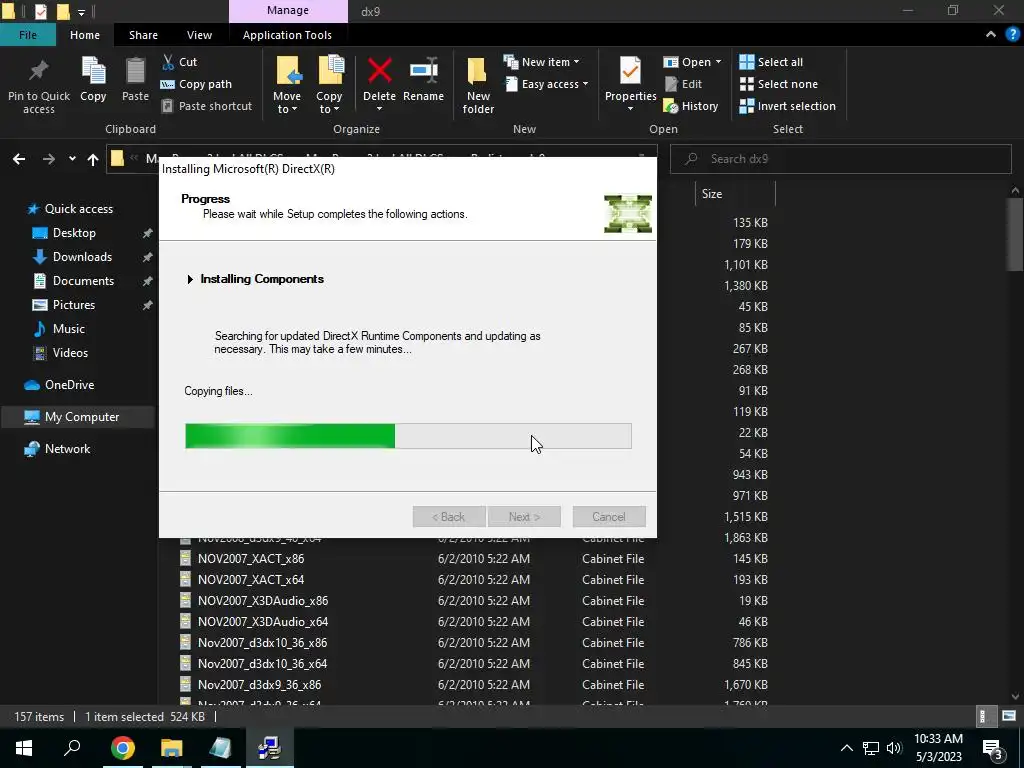Click the History ribbon command
Screen dimensions: 1024x768
pos(691,106)
